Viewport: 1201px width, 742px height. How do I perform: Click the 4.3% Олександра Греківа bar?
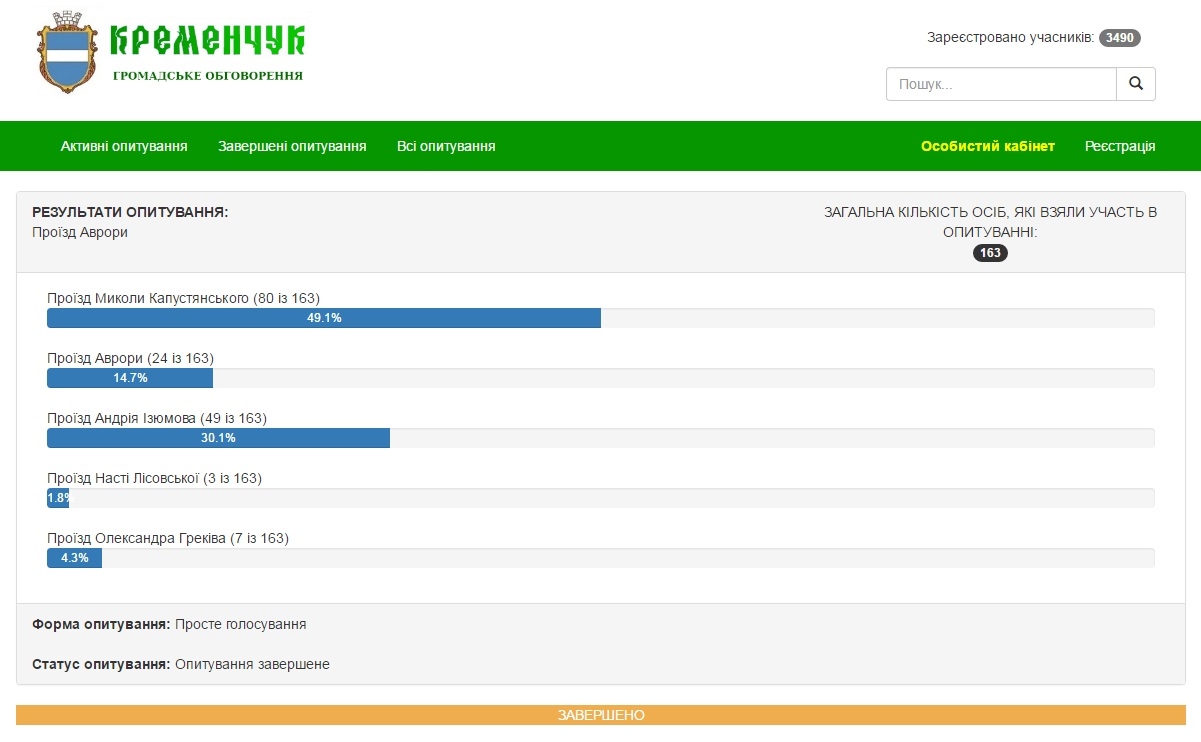[74, 558]
